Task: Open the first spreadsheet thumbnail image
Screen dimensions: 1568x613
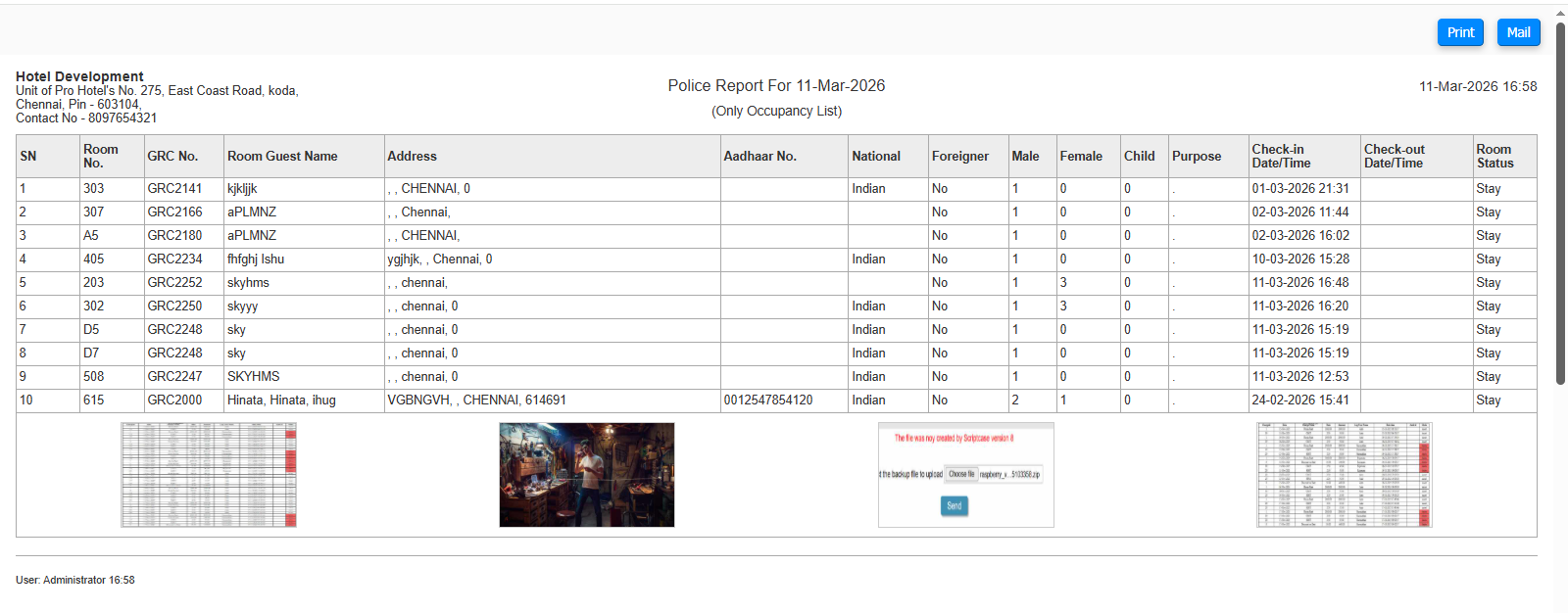Action: (209, 475)
